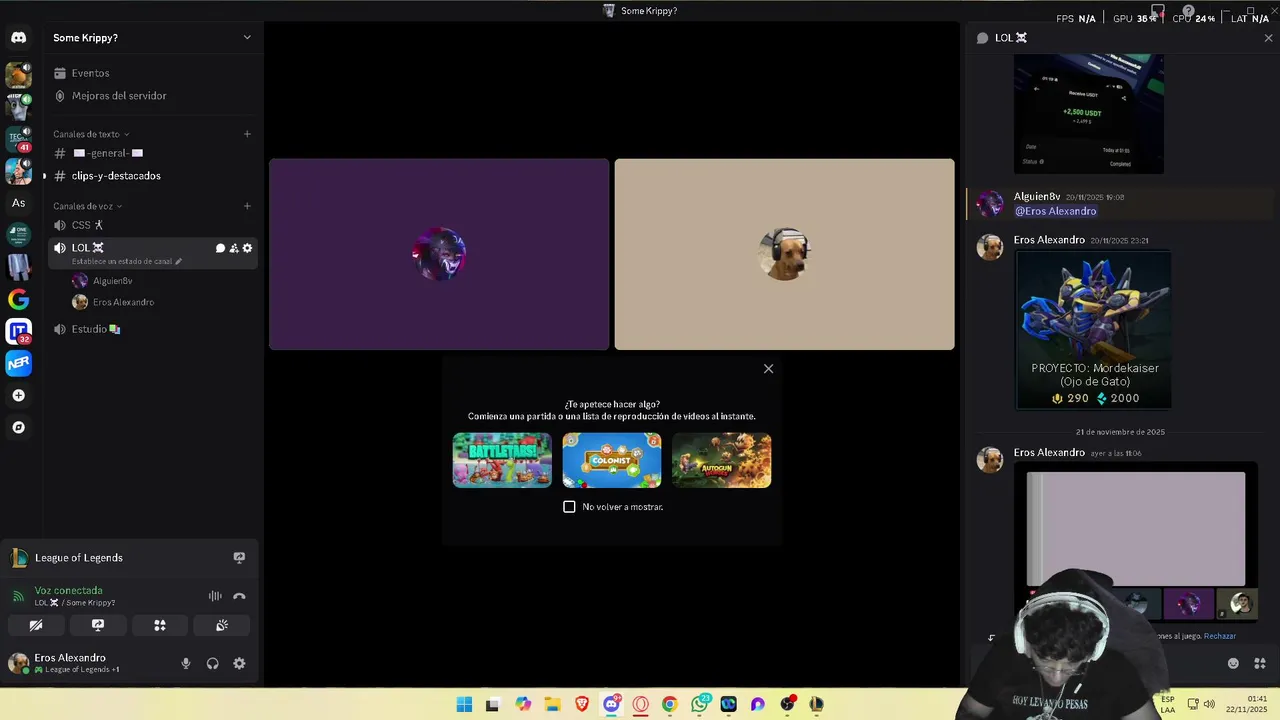Screen dimensions: 1280x720
Task: Share your screen from the voice panel
Action: click(x=98, y=625)
